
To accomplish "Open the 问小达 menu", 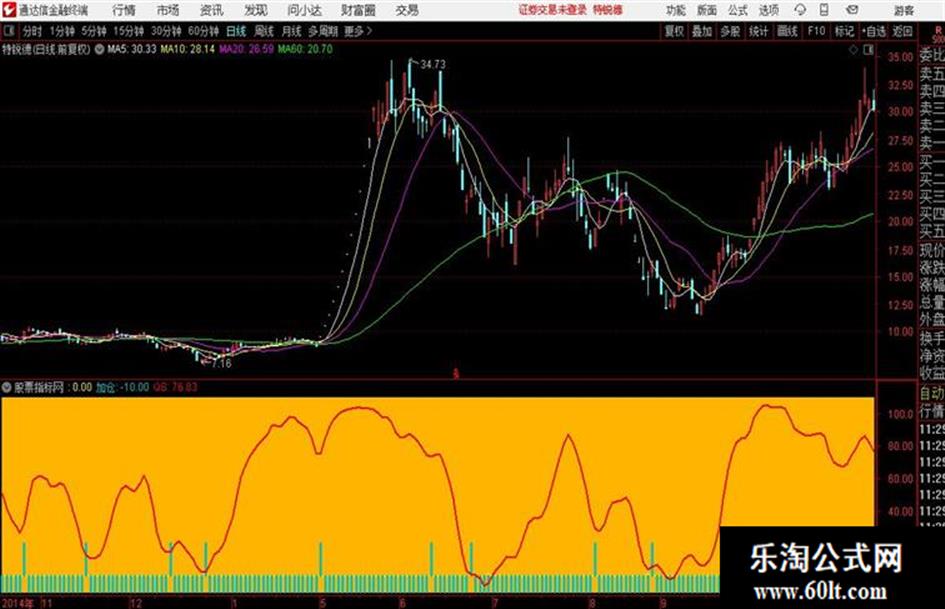I will point(304,10).
